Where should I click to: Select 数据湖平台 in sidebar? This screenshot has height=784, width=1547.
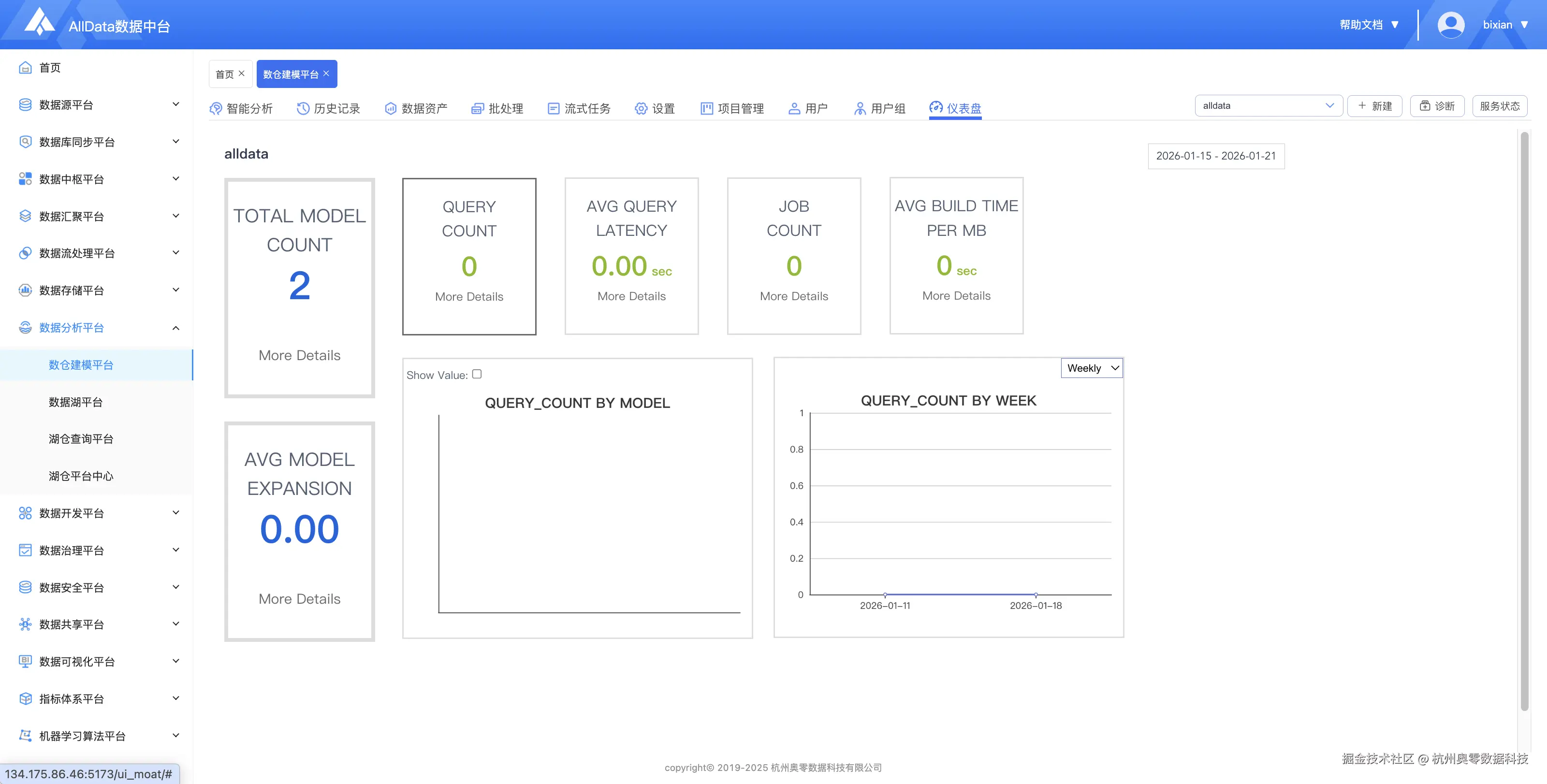click(76, 402)
